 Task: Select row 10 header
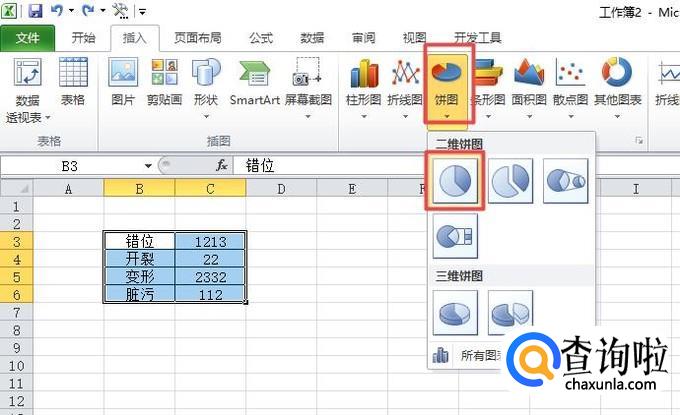tap(16, 366)
